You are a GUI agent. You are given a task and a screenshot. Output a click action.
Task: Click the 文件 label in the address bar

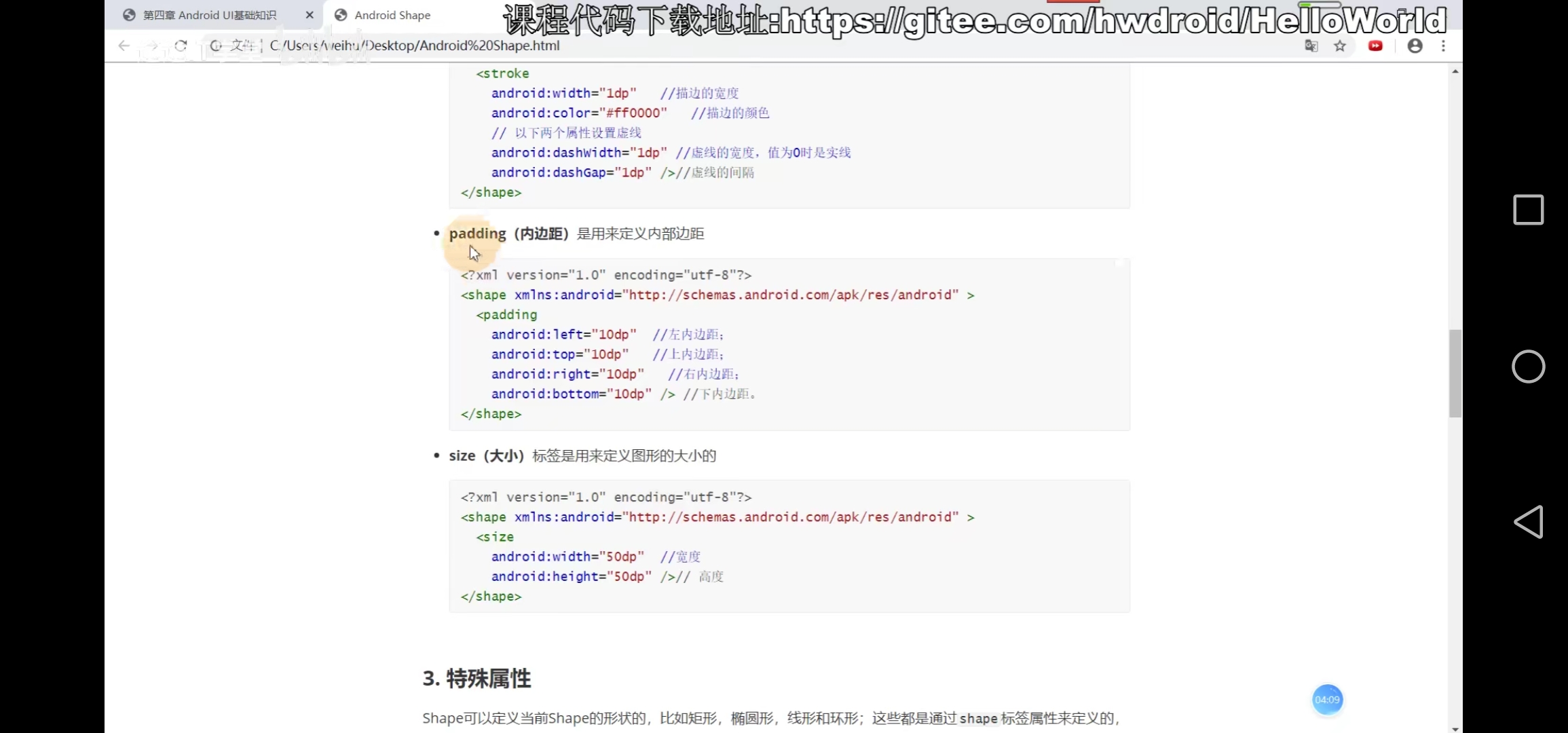(244, 45)
